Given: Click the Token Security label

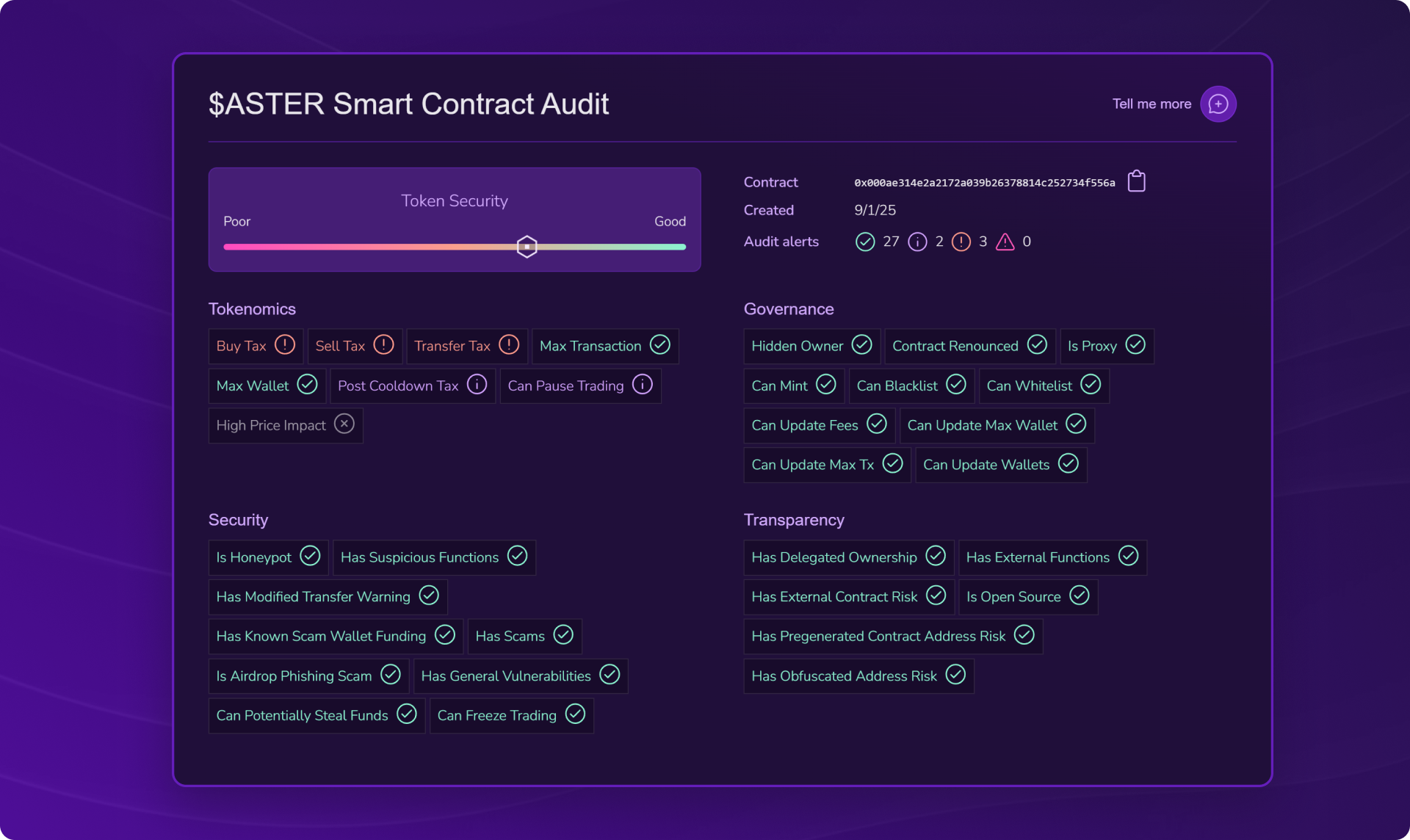Looking at the screenshot, I should (455, 201).
